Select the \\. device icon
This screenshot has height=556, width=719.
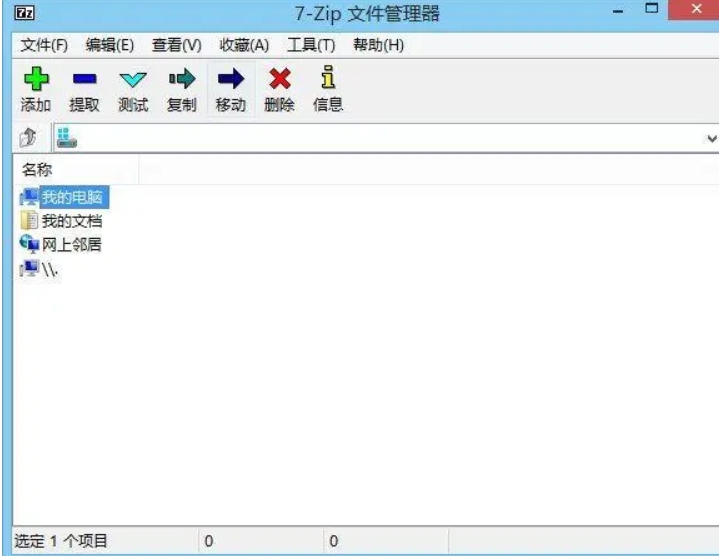29,268
